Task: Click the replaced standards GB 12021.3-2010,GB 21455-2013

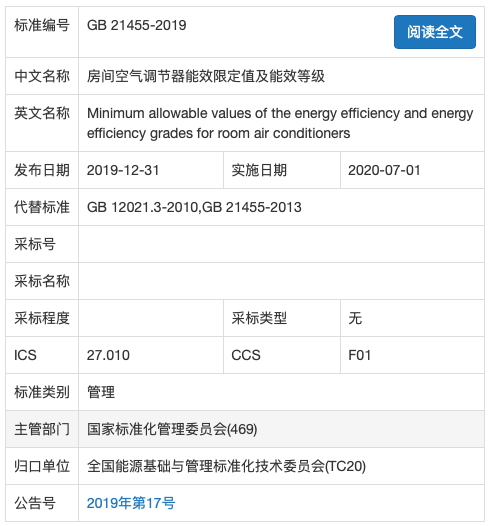Action: 194,207
